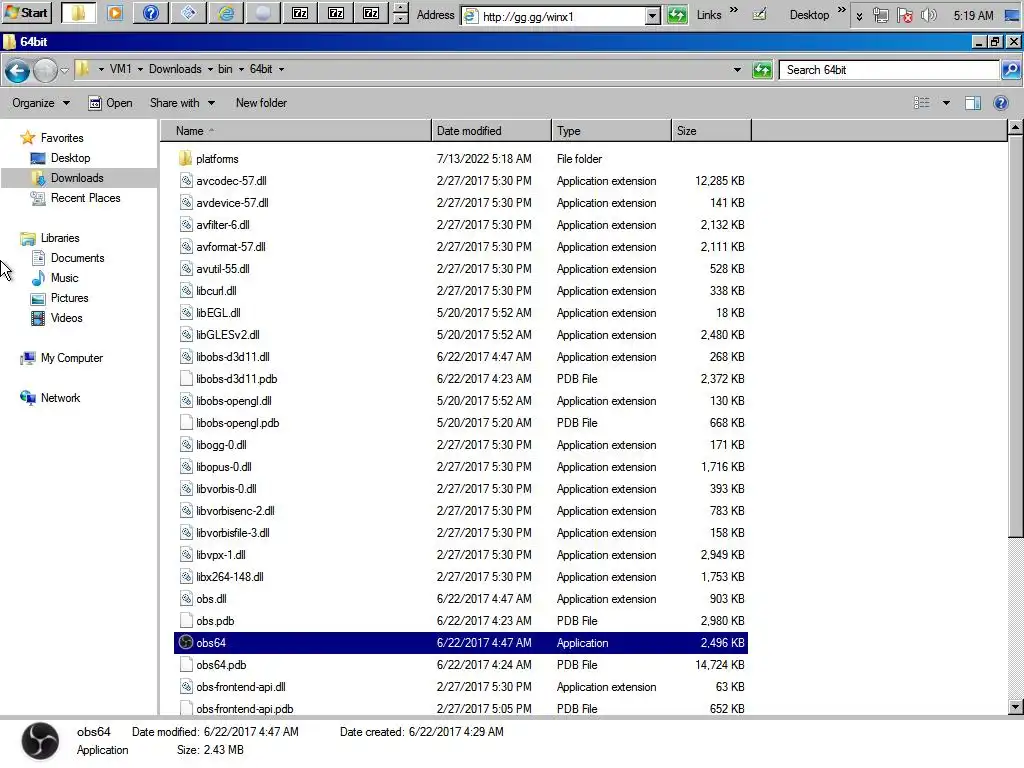Image resolution: width=1024 pixels, height=768 pixels.
Task: Sort by Type column header
Action: [611, 131]
